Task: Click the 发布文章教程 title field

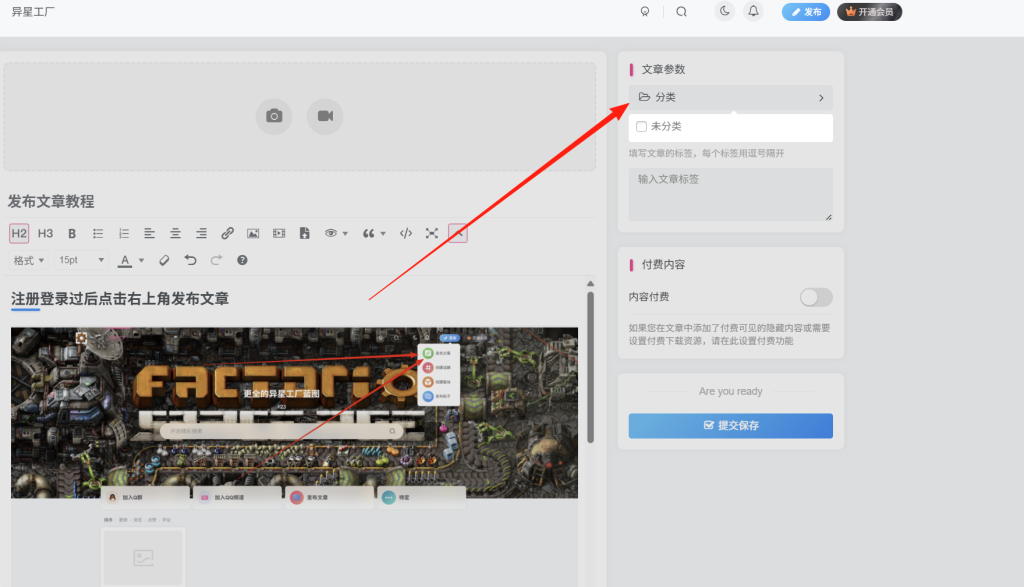Action: coord(300,201)
